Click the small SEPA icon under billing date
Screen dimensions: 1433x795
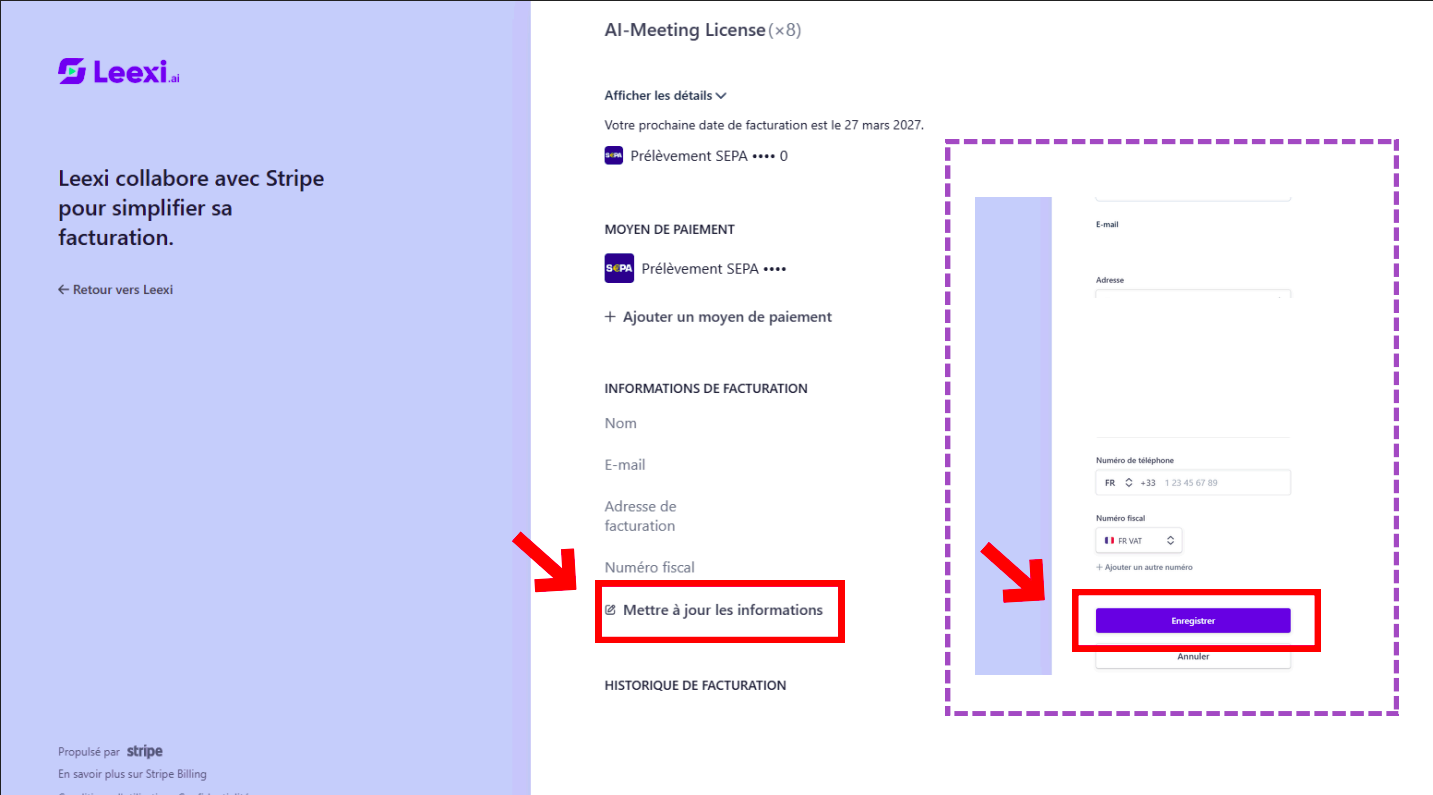point(614,156)
